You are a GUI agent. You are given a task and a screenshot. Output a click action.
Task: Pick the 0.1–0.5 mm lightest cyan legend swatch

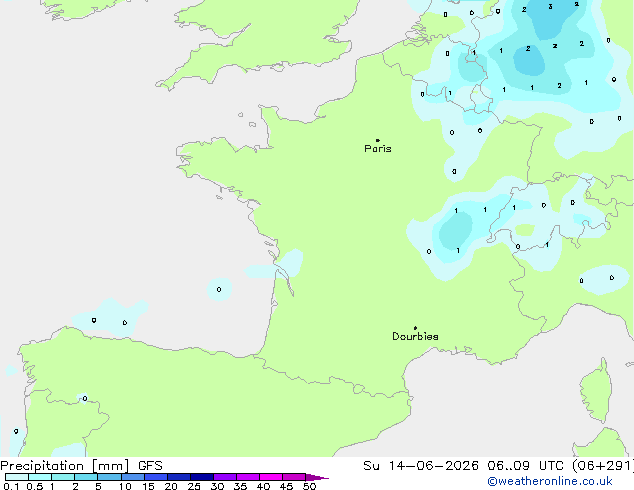coord(17,477)
